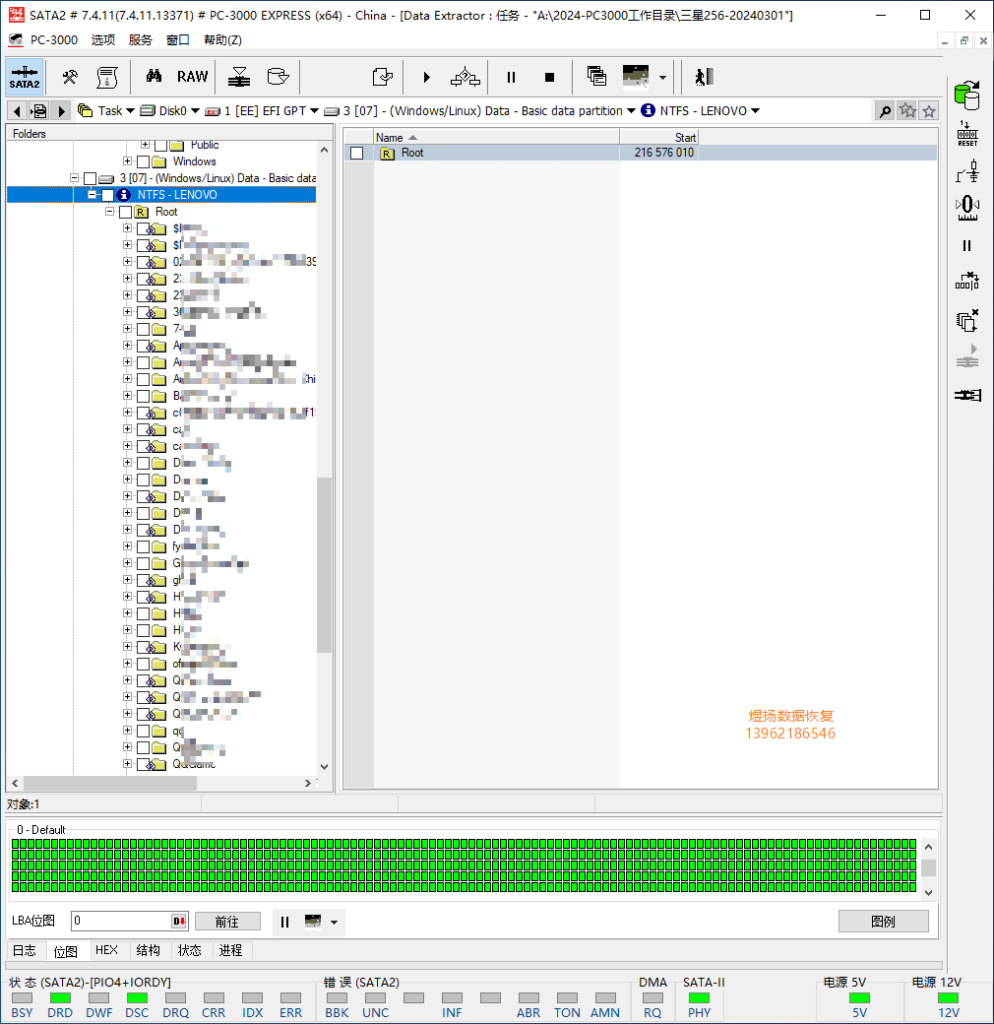The width and height of the screenshot is (994, 1024).
Task: Tick the Root checkbox in the file list
Action: (x=357, y=153)
